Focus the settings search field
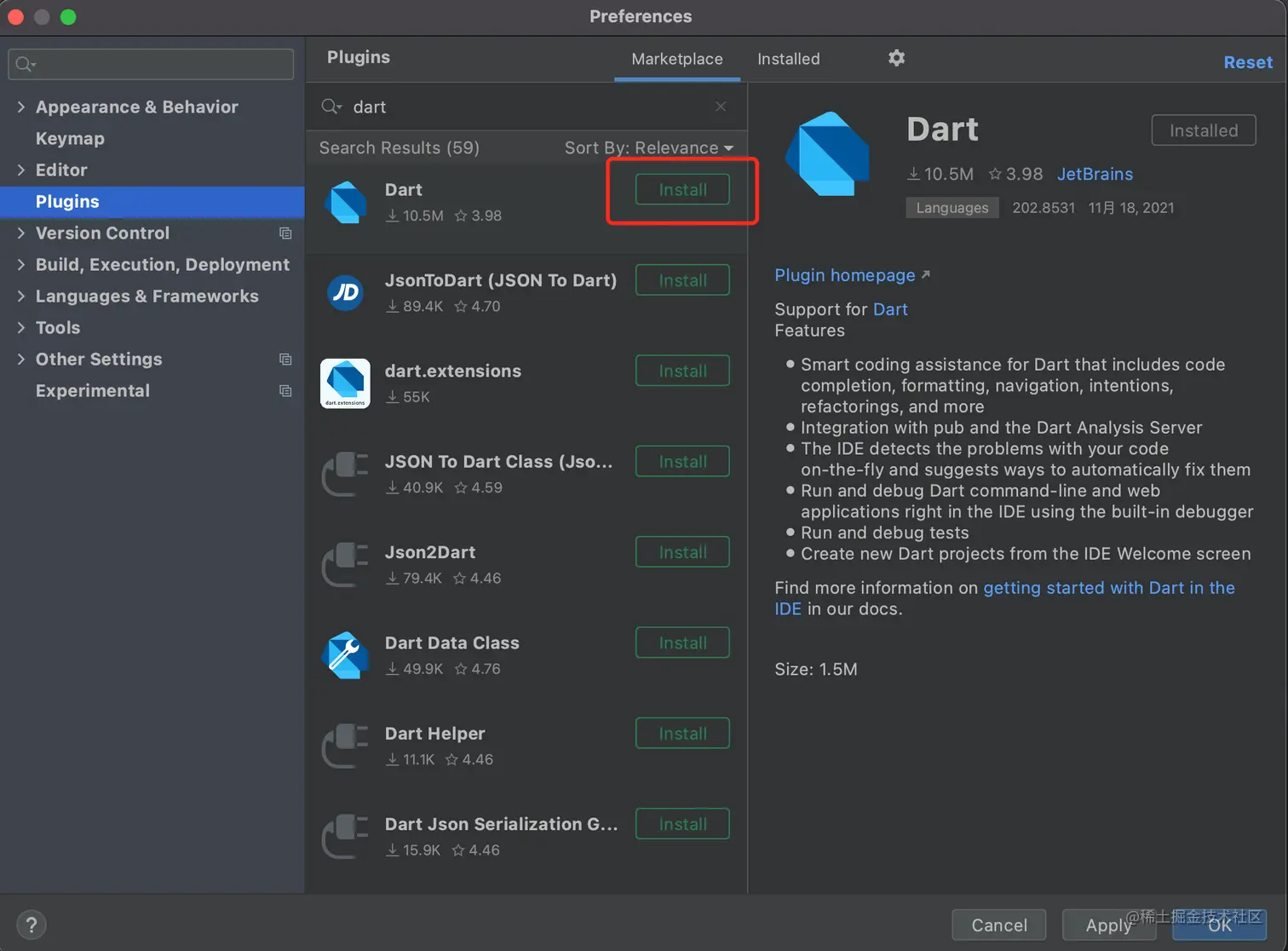Image resolution: width=1288 pixels, height=951 pixels. point(151,64)
